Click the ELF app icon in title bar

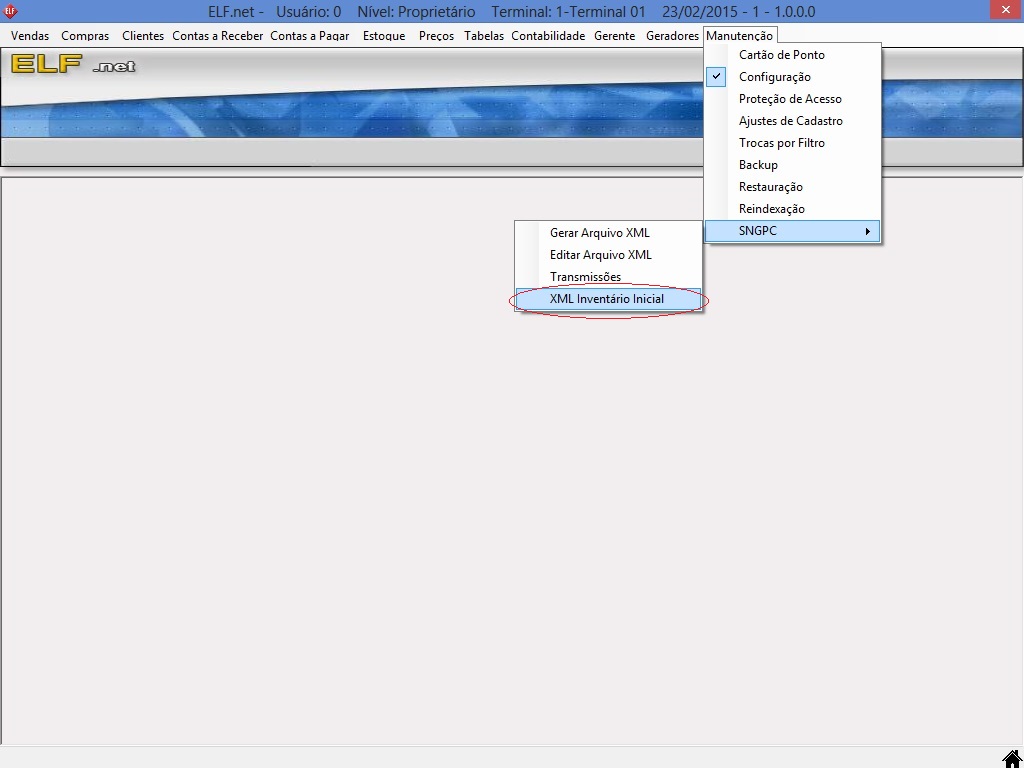(10, 11)
